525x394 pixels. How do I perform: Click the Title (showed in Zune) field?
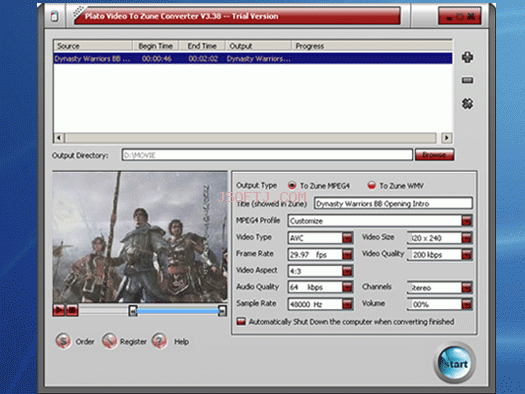click(393, 204)
